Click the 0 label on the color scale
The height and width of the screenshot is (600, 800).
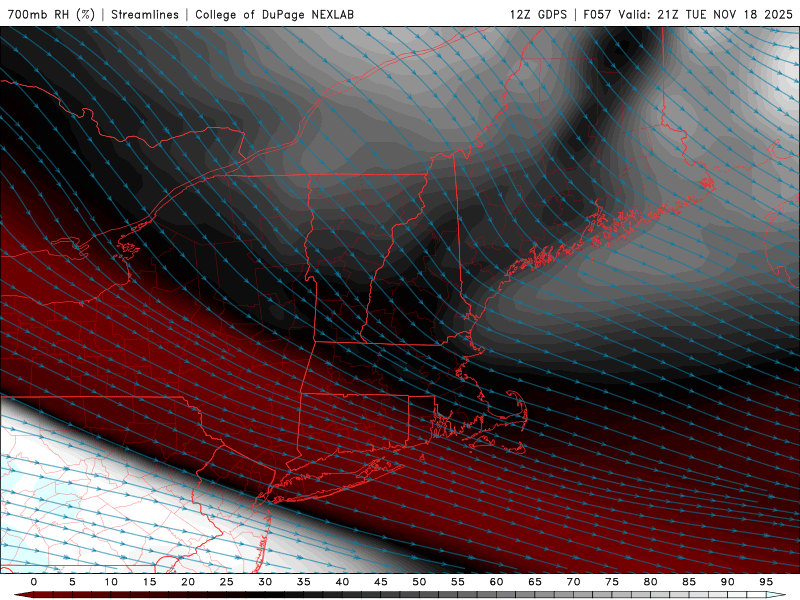[x=34, y=582]
